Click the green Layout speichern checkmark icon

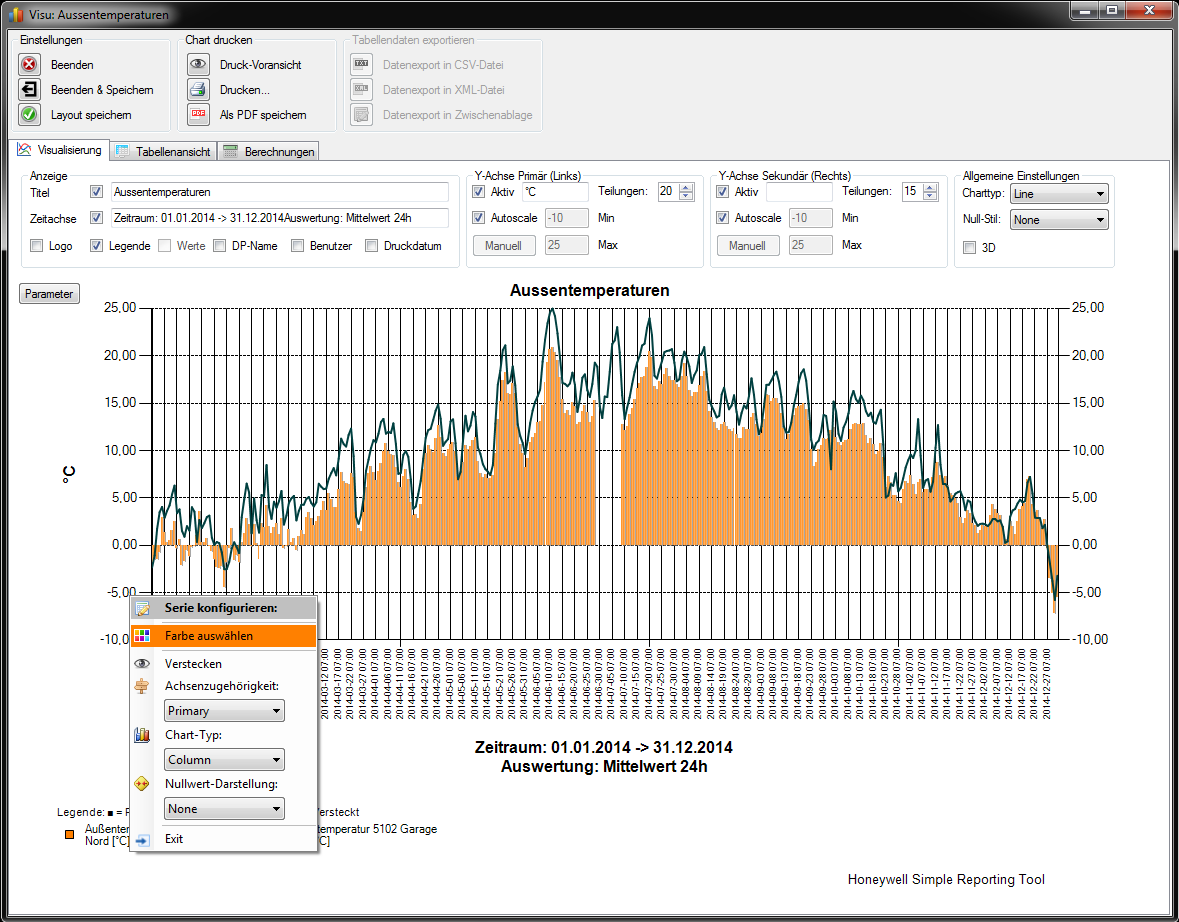coord(29,114)
